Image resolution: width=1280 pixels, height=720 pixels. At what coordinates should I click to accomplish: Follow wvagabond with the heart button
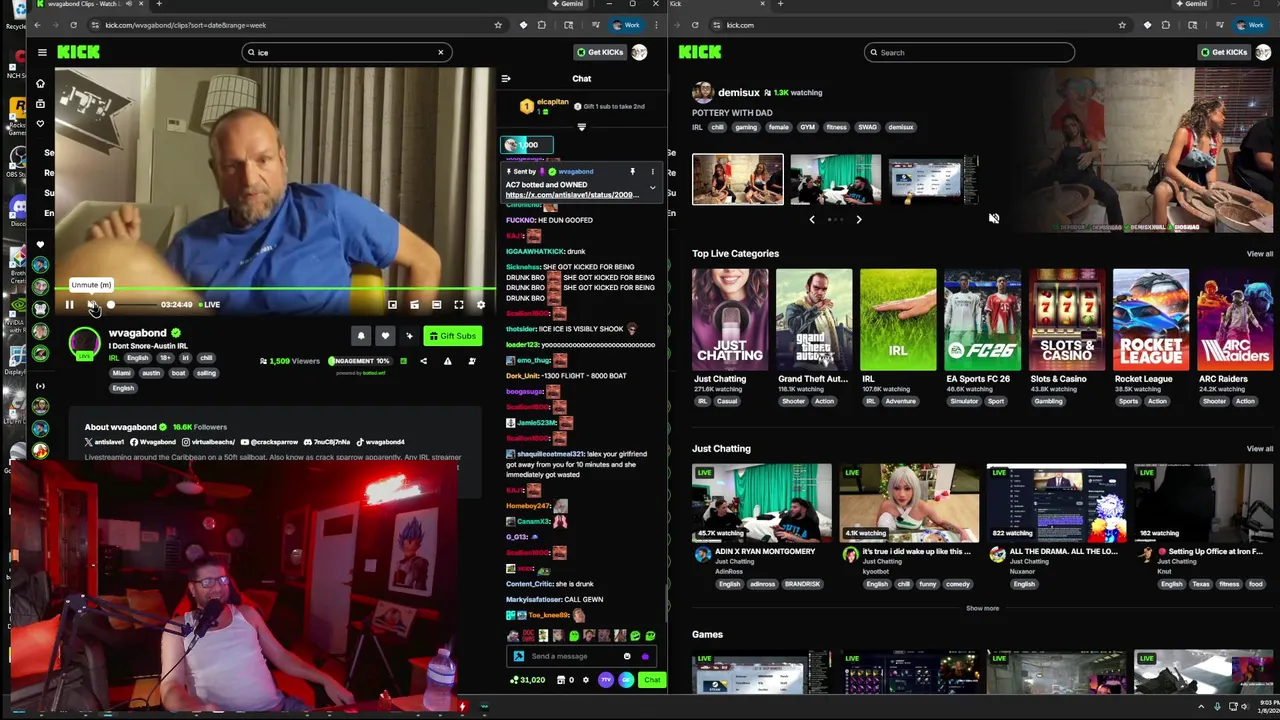coord(385,336)
